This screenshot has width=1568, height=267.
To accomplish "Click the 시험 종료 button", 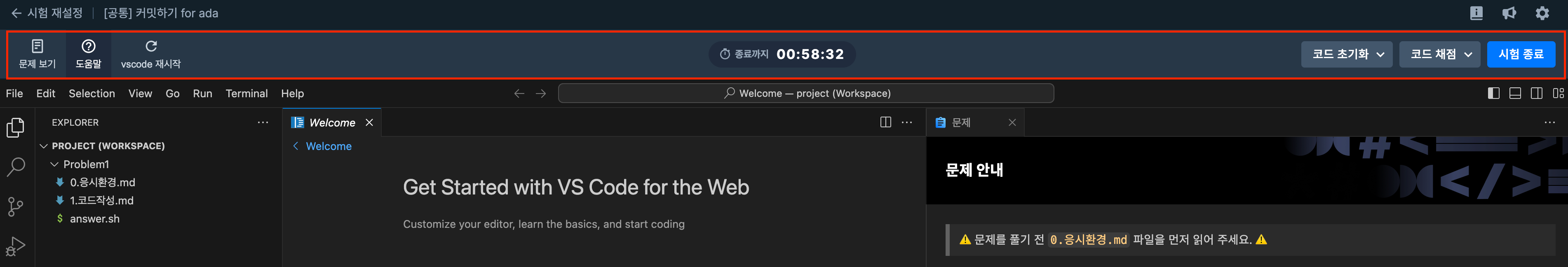I will 1521,54.
